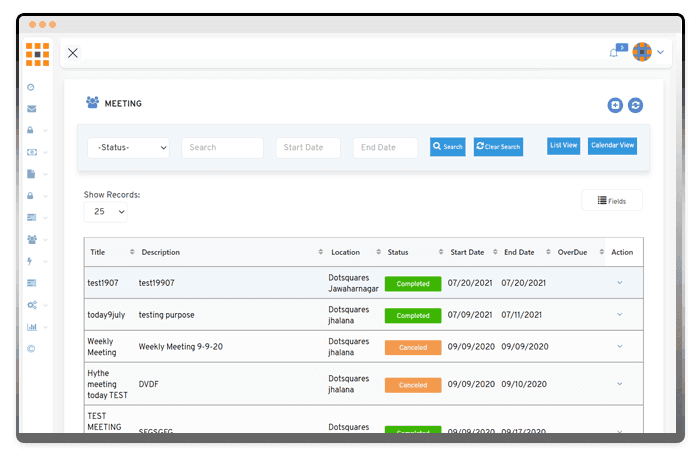Expand the bar chart menu chevron in sidebar

pyautogui.click(x=45, y=327)
